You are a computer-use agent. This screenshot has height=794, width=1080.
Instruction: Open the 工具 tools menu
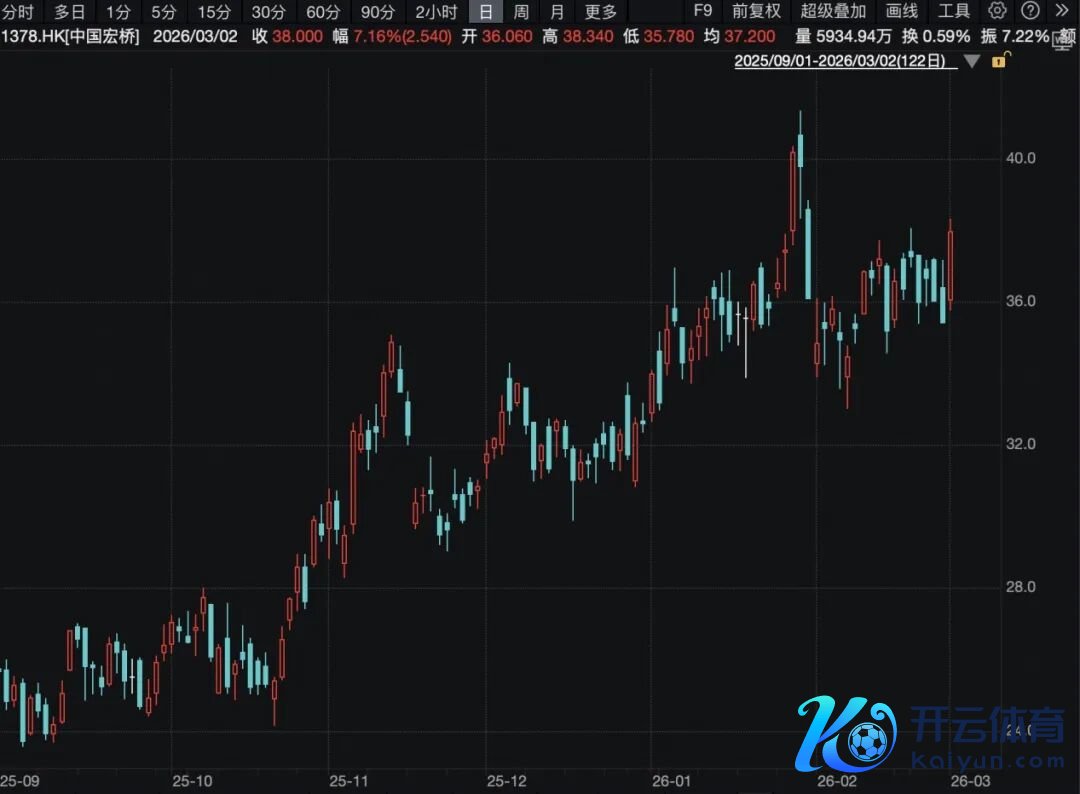(x=954, y=11)
